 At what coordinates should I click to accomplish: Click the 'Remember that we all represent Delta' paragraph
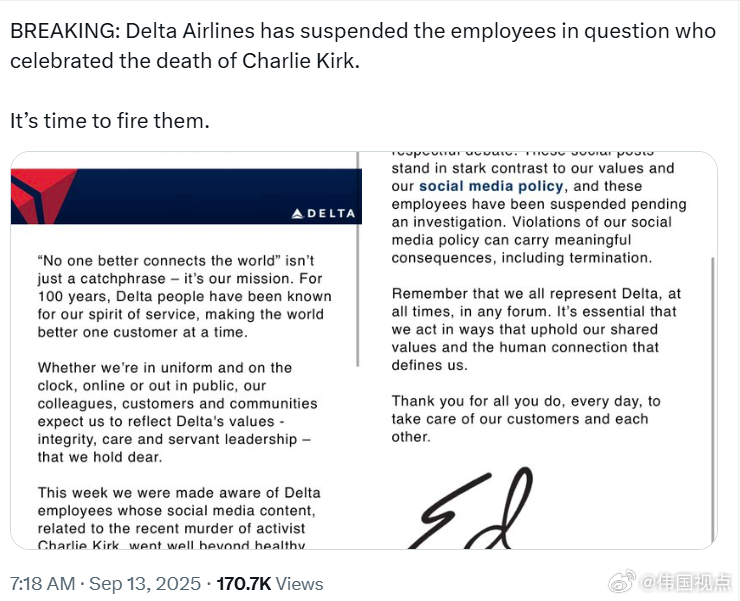(x=536, y=330)
